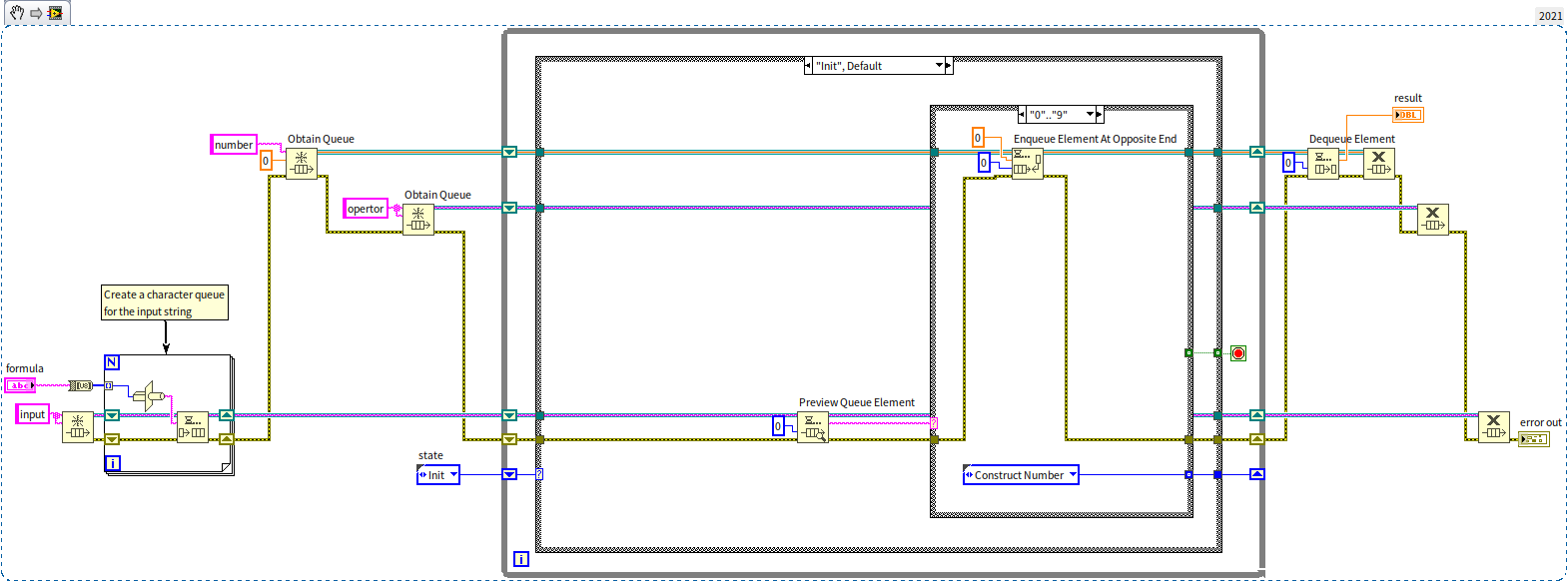Click the 'Enqueue Element At Opposite End' label
This screenshot has height=582, width=1568.
pyautogui.click(x=1095, y=139)
